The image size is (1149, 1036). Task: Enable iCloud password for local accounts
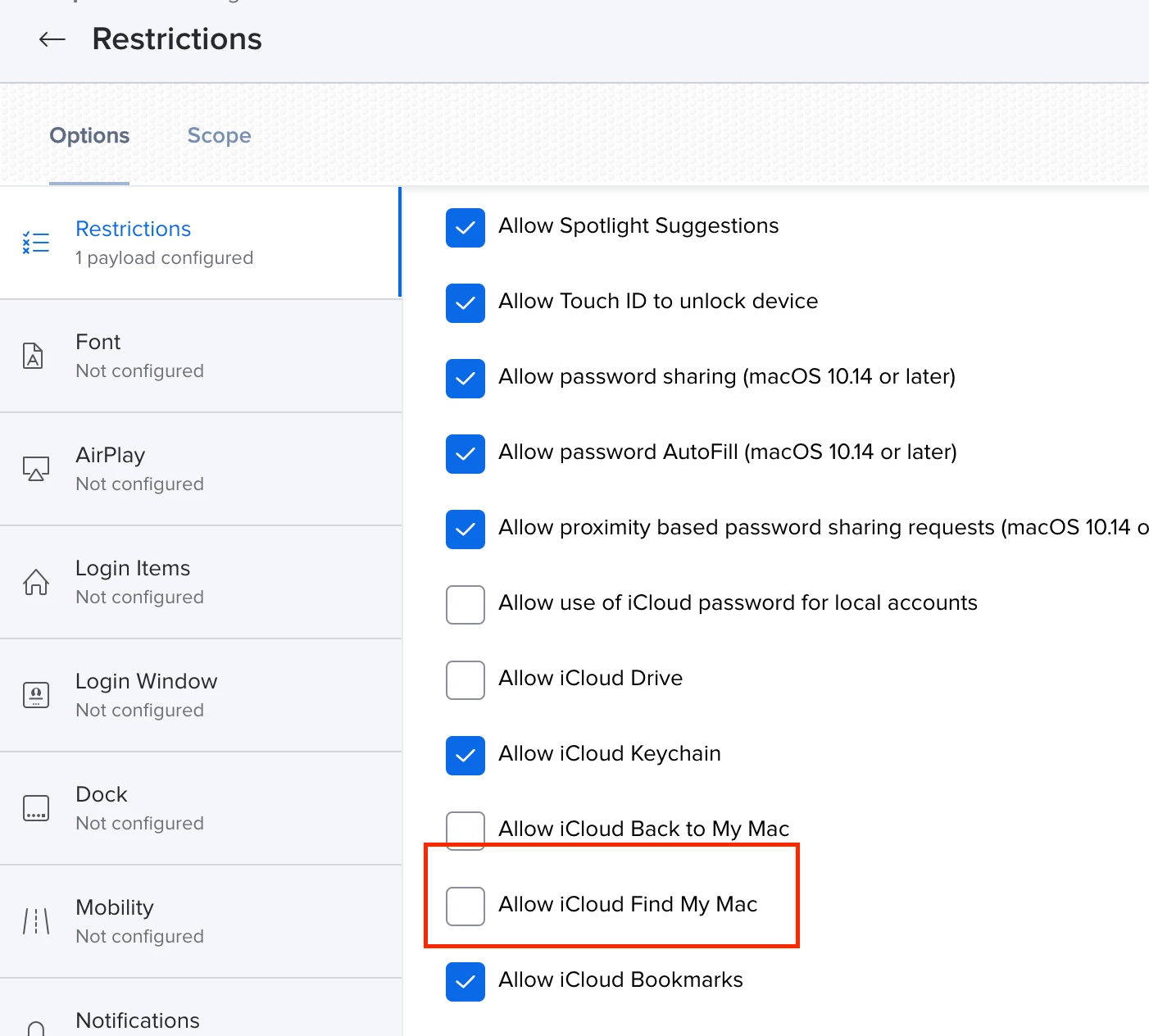click(466, 604)
